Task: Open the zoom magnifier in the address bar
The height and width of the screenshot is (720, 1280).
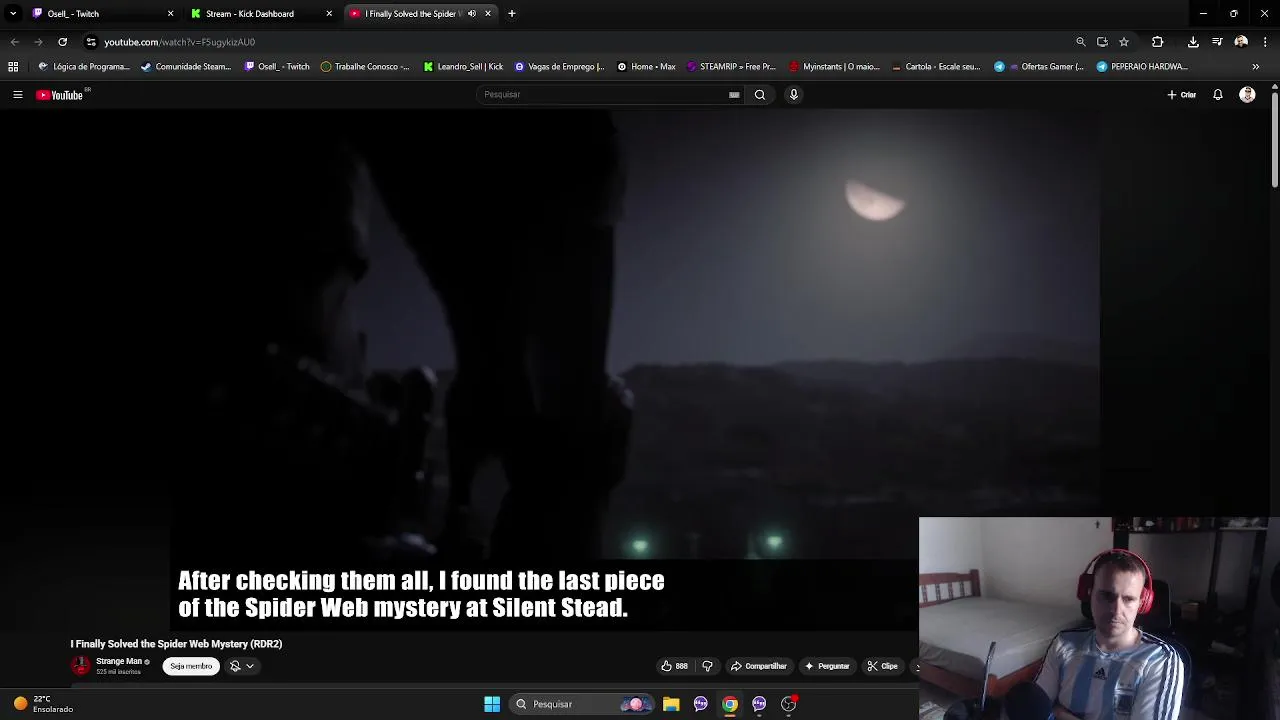Action: (1081, 42)
